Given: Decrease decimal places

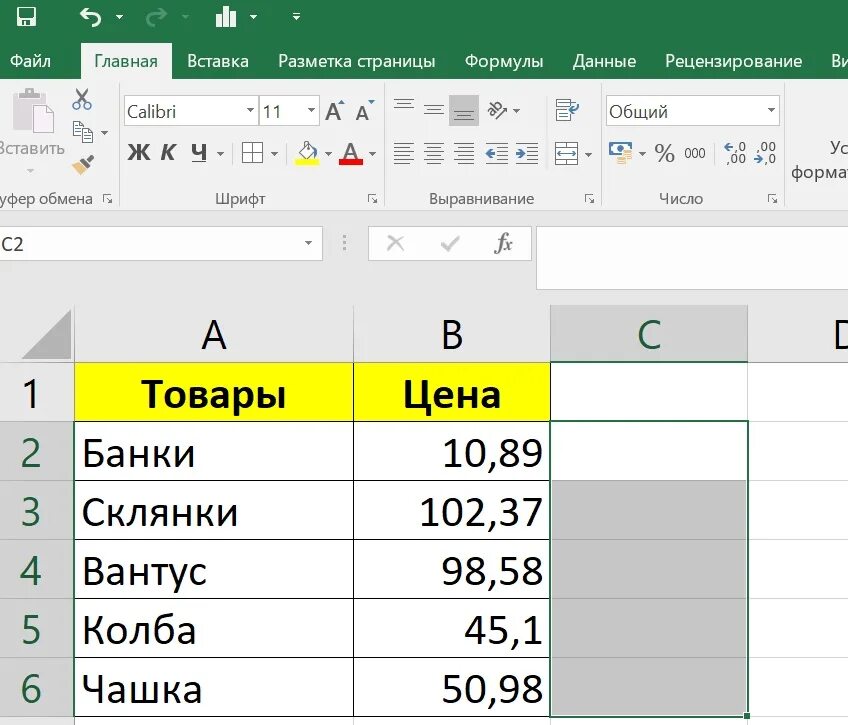Looking at the screenshot, I should coord(765,153).
